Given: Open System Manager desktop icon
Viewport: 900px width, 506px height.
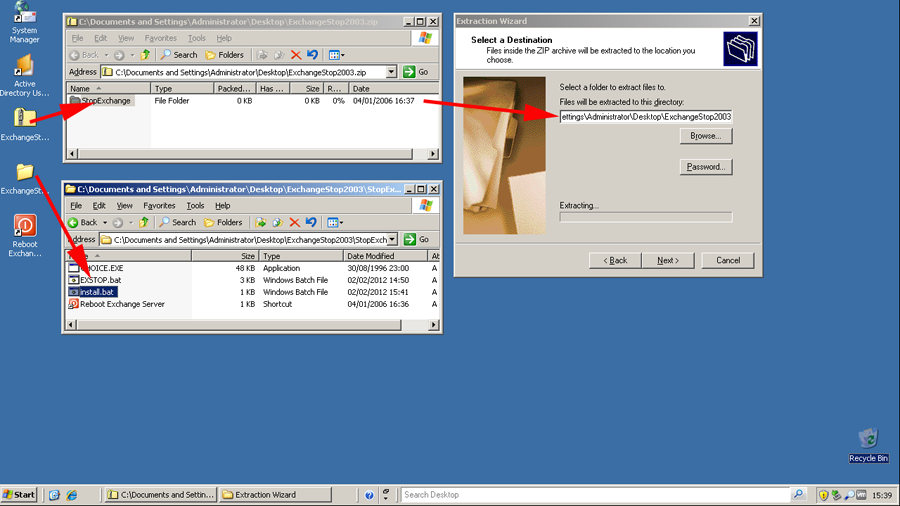Looking at the screenshot, I should coord(24,22).
